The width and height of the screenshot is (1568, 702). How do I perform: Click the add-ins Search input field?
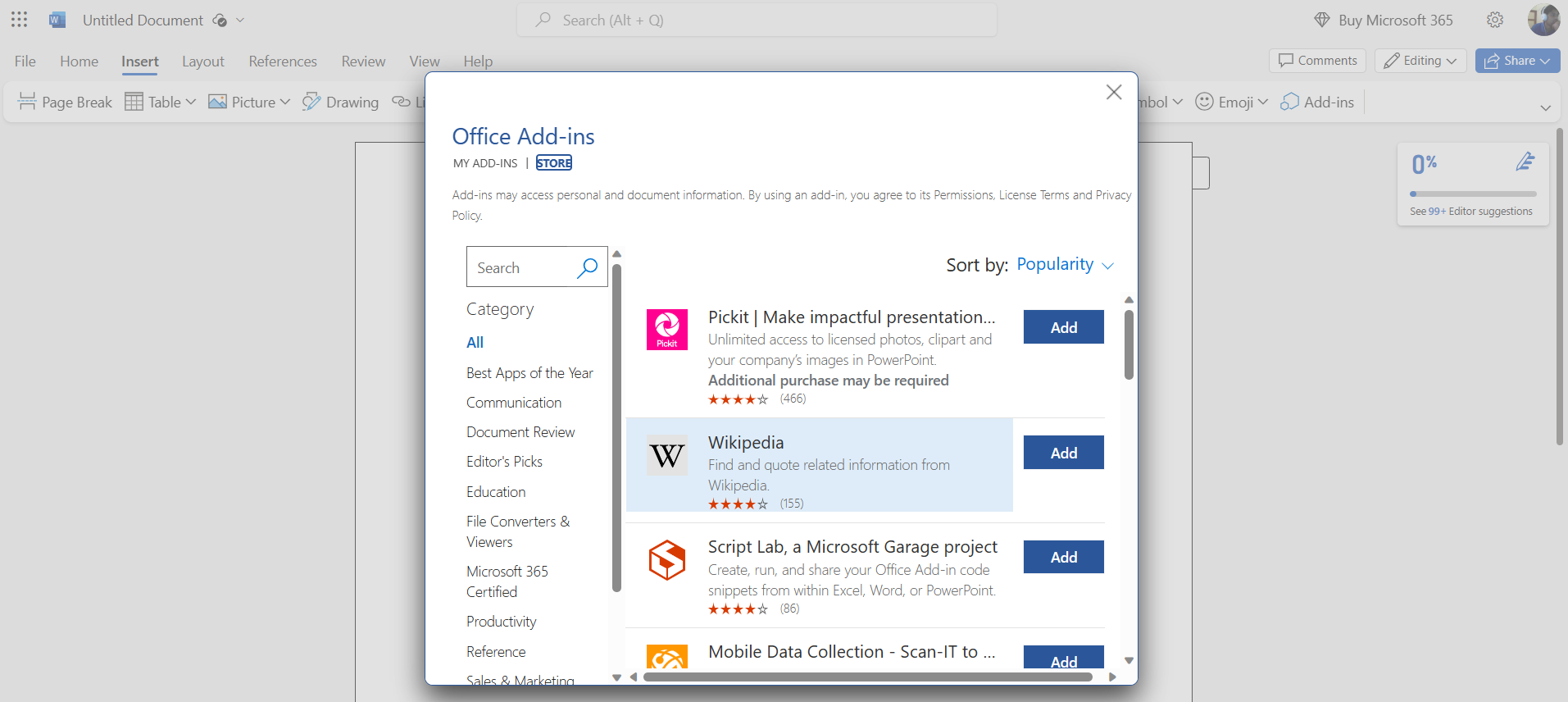(x=521, y=268)
